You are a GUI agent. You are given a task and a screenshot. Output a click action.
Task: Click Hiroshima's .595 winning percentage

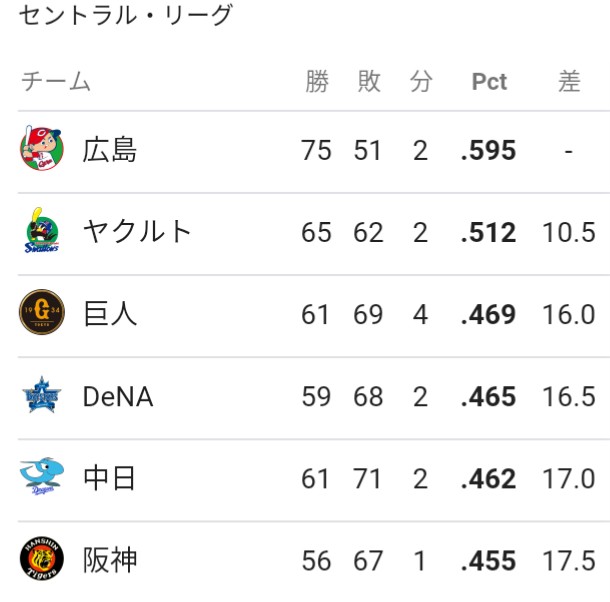[x=489, y=150]
